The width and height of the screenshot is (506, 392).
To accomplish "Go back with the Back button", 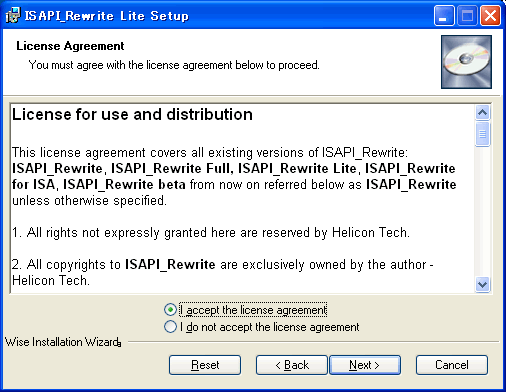I will tap(292, 365).
